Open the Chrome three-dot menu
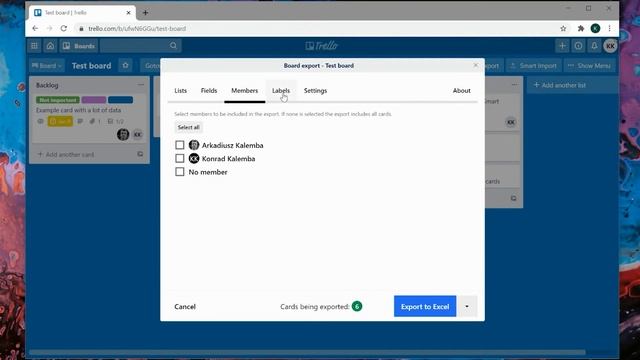 point(609,29)
